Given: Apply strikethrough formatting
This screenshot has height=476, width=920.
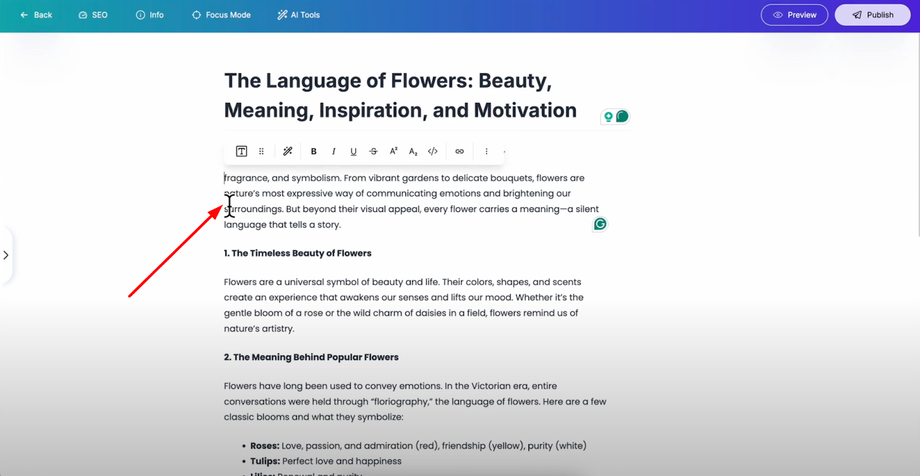Looking at the screenshot, I should tap(373, 151).
